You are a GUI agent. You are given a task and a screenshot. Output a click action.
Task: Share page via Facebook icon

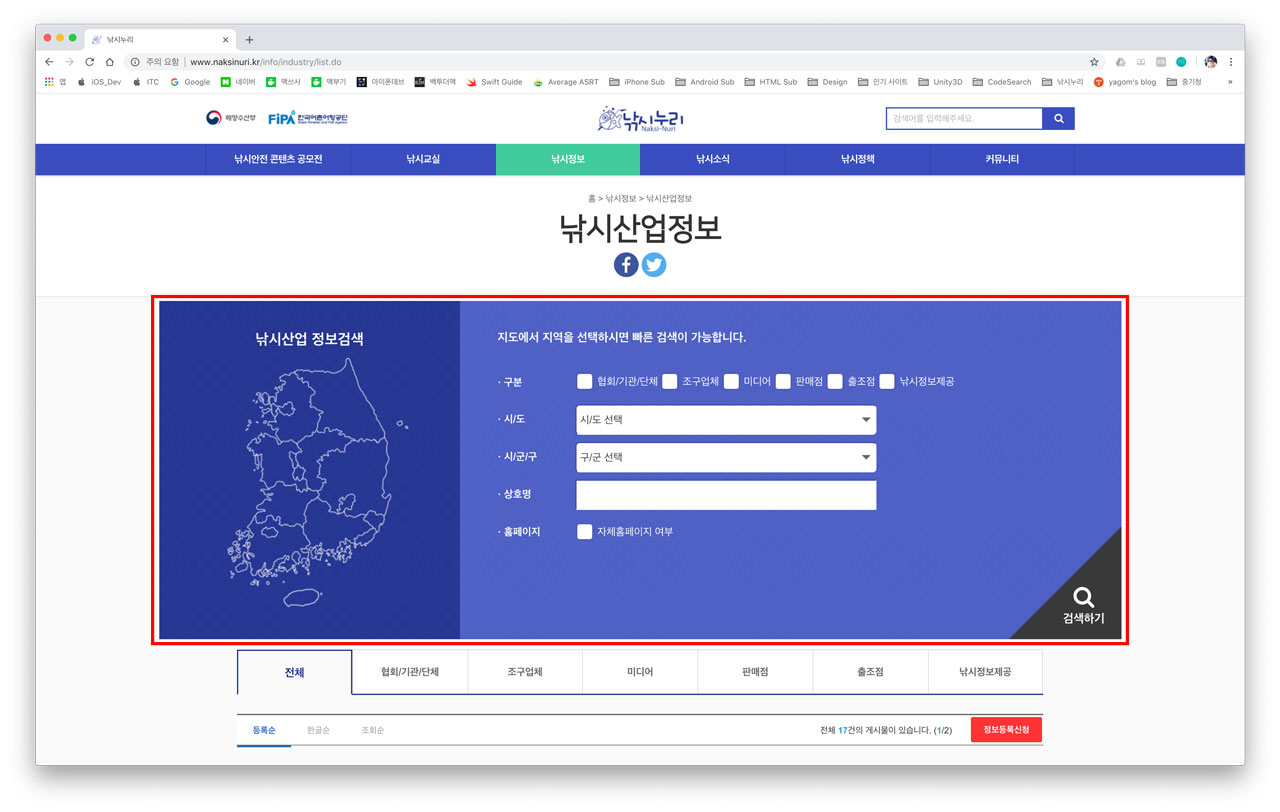tap(626, 265)
